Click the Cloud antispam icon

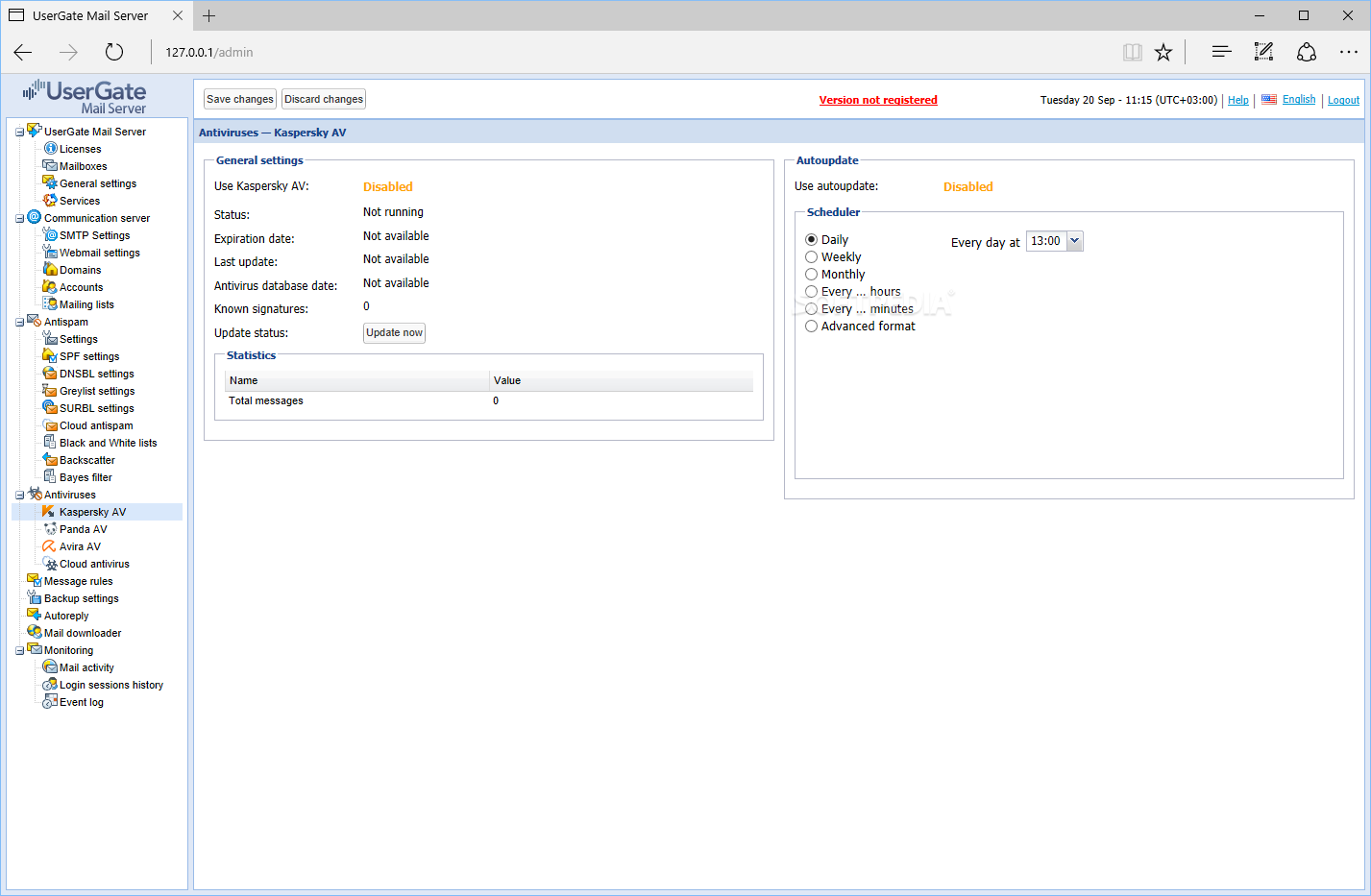pyautogui.click(x=50, y=425)
